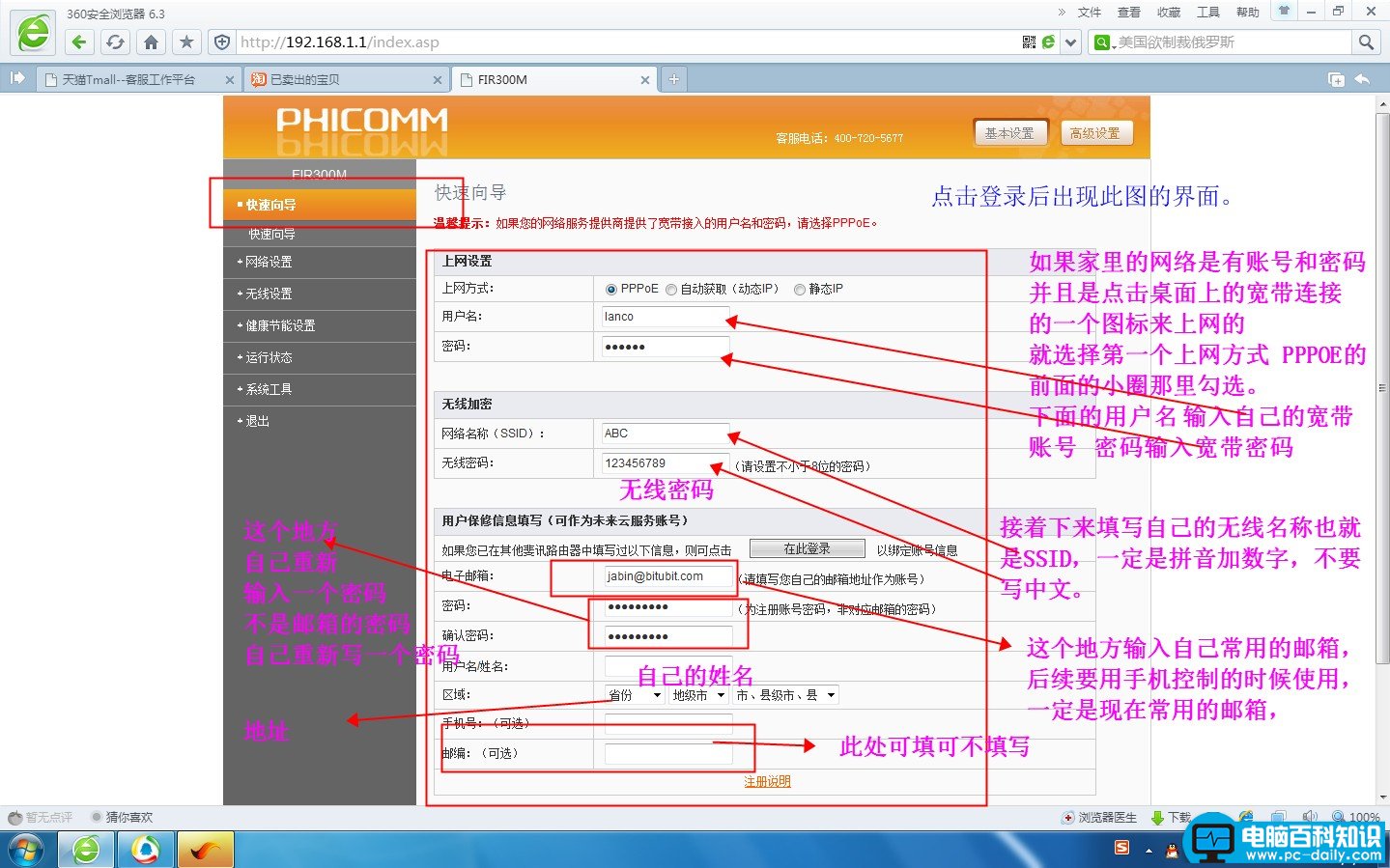Screen dimensions: 1390x868
Task: Expand 无线设置 in the sidebar
Action: point(319,294)
